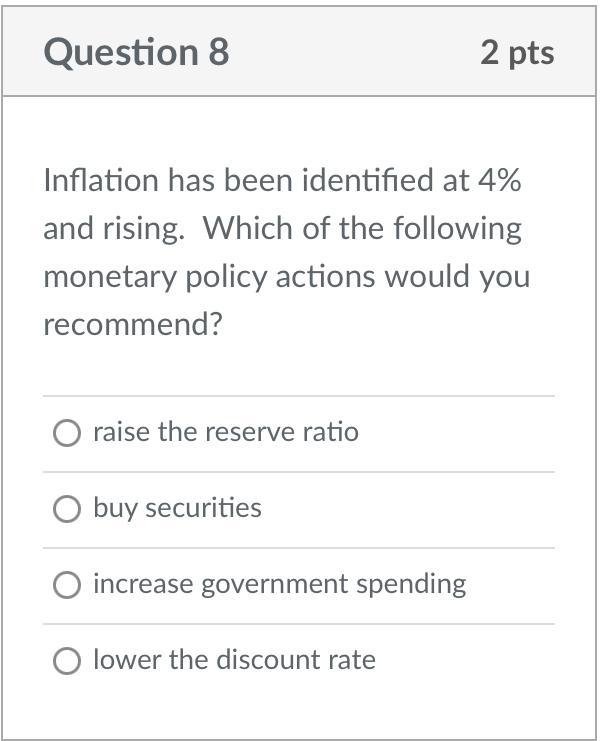Choose the "buy securities" radio button
The height and width of the screenshot is (741, 600).
coord(67,509)
